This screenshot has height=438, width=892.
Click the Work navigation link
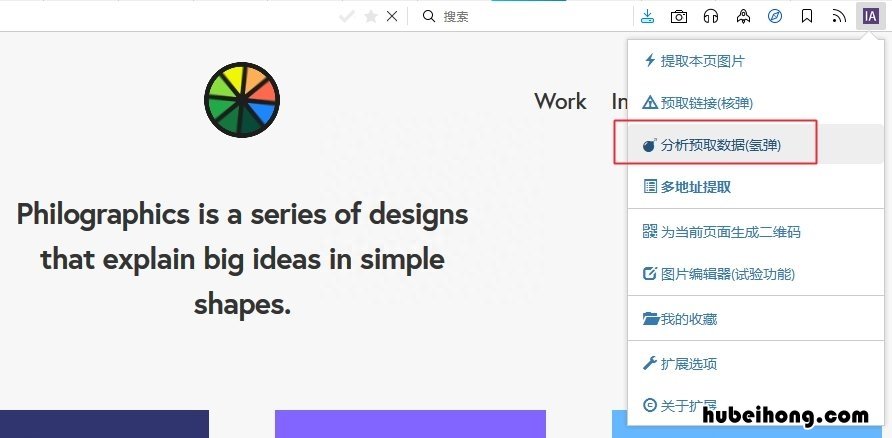pyautogui.click(x=560, y=101)
